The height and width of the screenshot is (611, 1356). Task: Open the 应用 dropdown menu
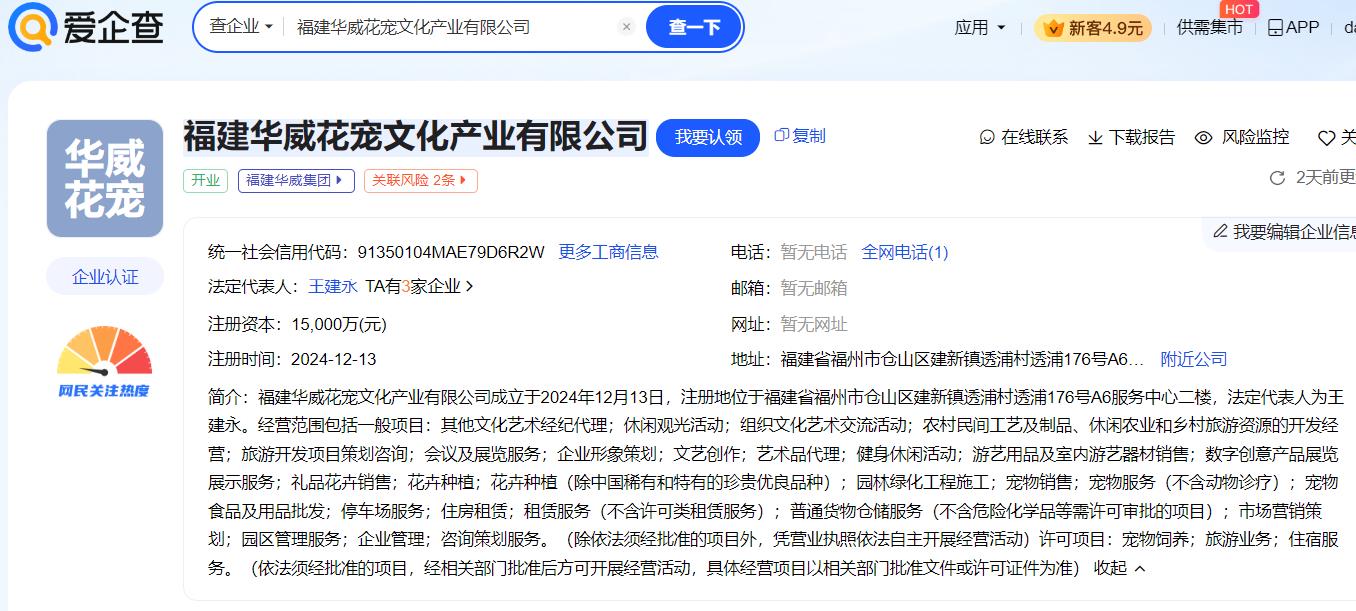[980, 28]
